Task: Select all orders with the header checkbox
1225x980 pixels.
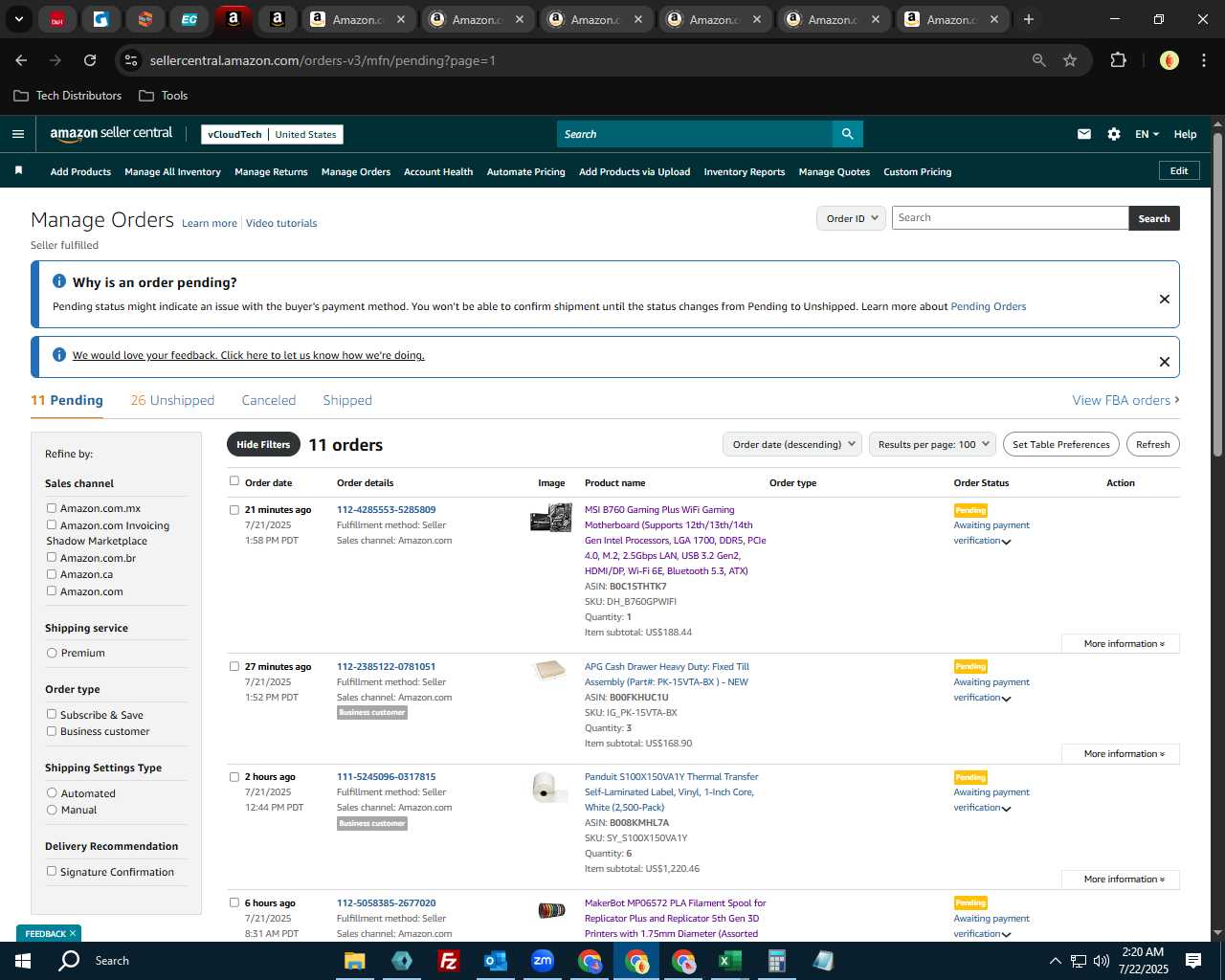Action: 234,481
